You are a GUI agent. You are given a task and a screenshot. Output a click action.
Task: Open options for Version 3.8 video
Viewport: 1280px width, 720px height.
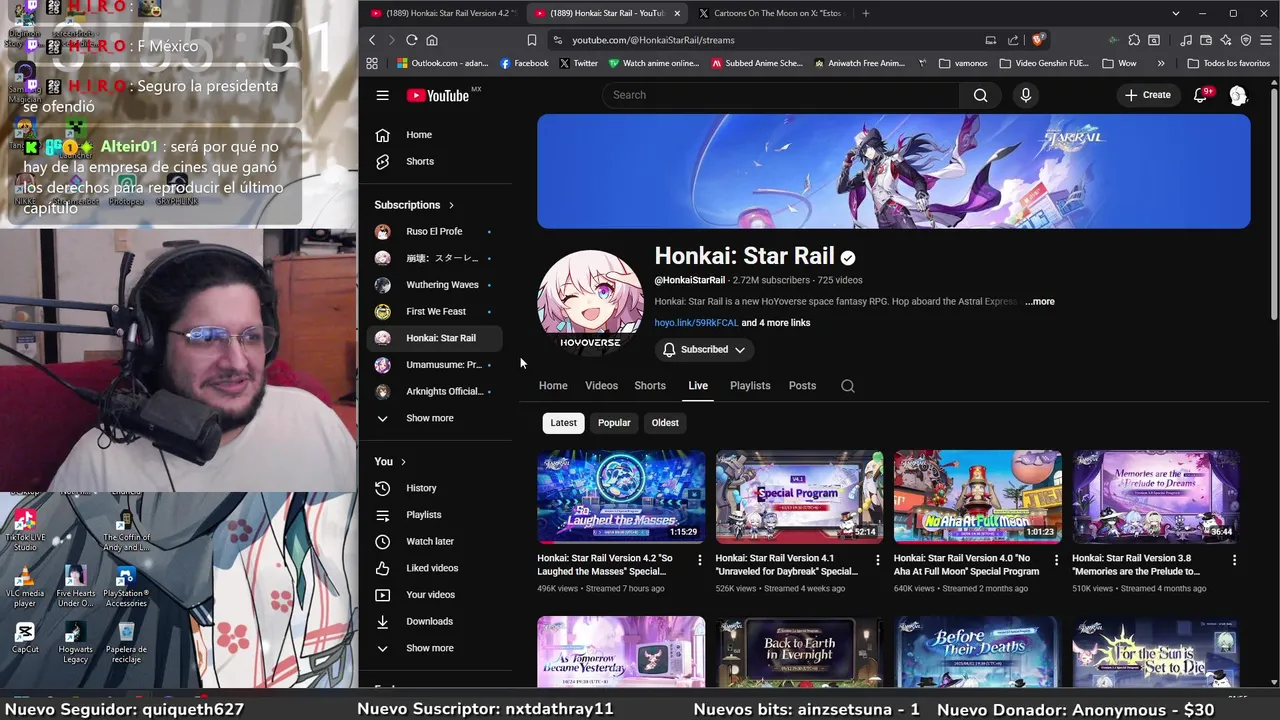pos(1234,560)
